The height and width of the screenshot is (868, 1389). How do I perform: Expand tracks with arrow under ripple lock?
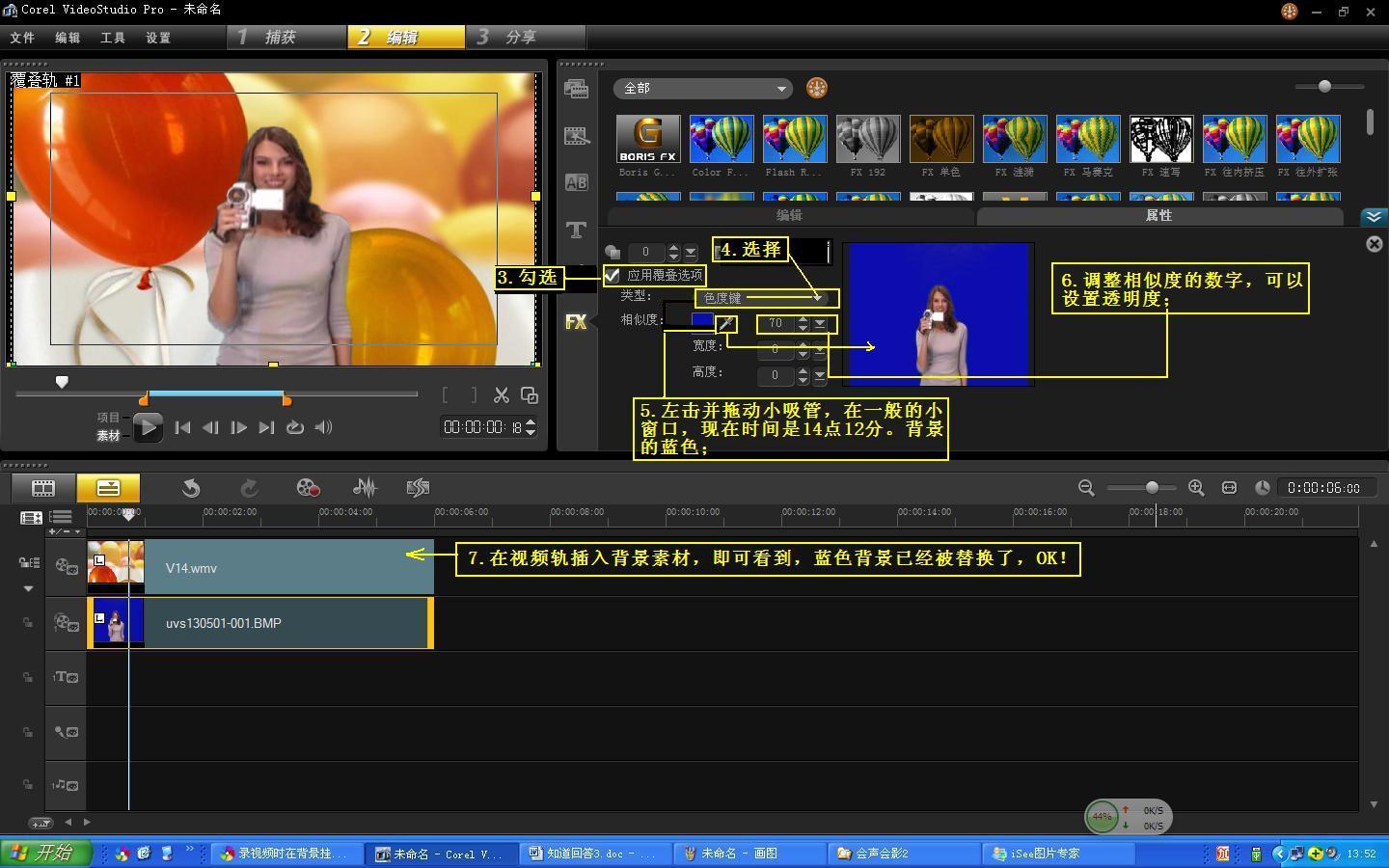28,588
